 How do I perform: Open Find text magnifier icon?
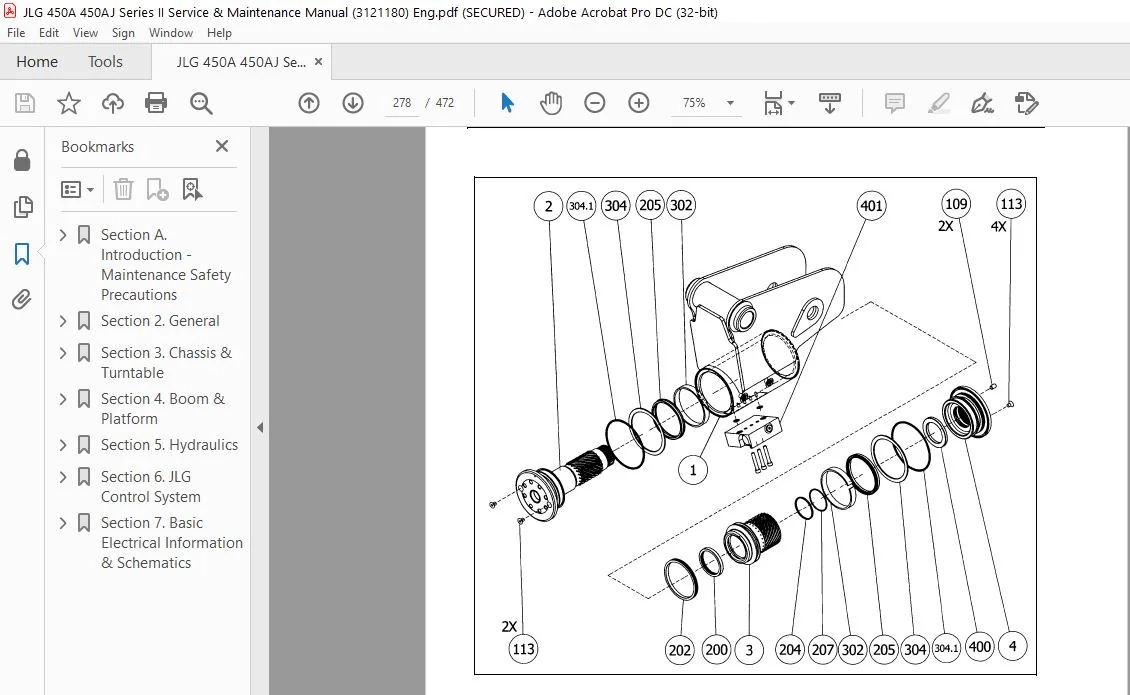[201, 103]
